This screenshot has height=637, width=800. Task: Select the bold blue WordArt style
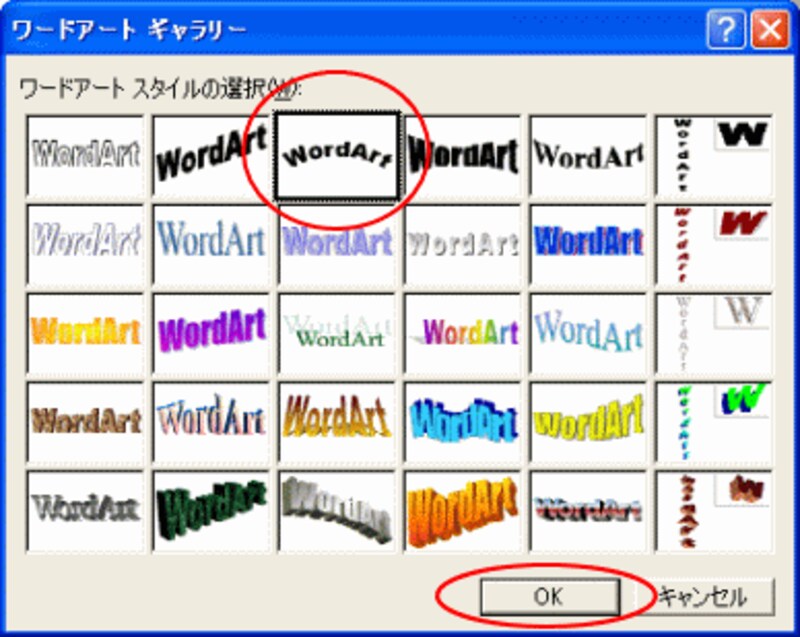pos(588,244)
